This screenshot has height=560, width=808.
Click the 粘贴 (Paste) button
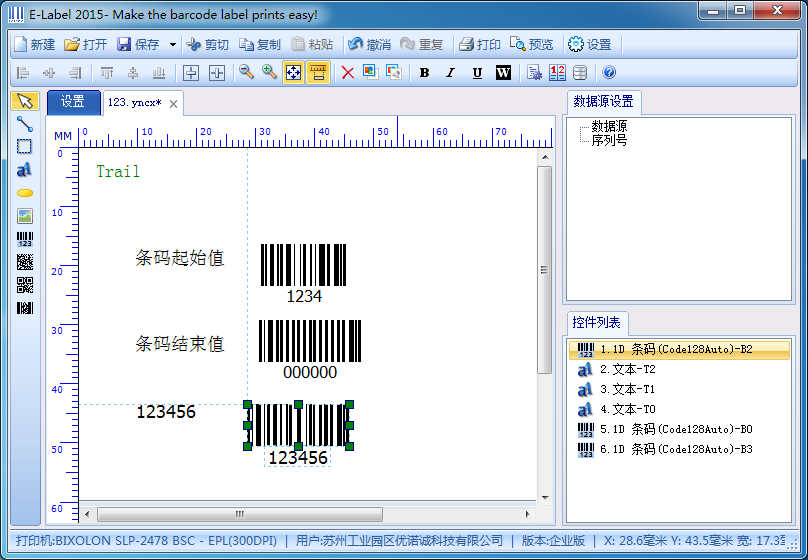click(x=312, y=45)
